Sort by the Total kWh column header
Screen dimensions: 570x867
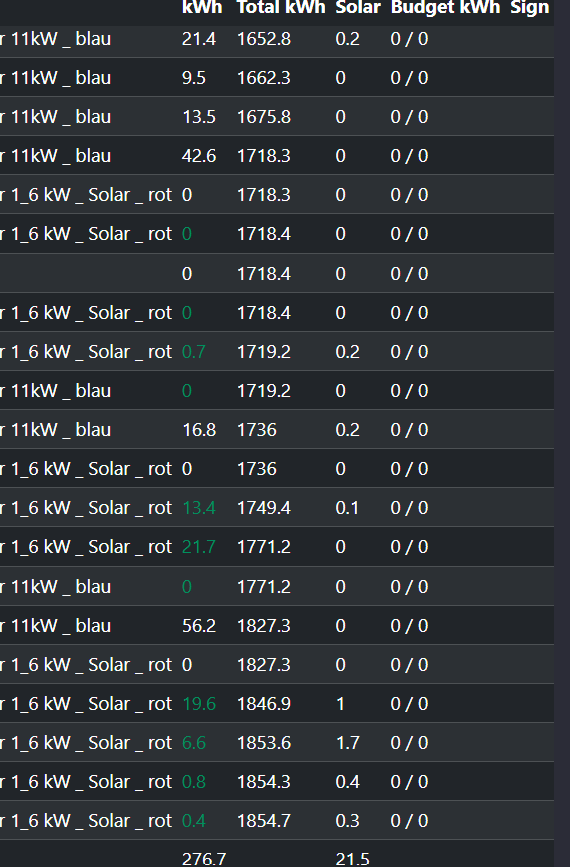pos(281,7)
